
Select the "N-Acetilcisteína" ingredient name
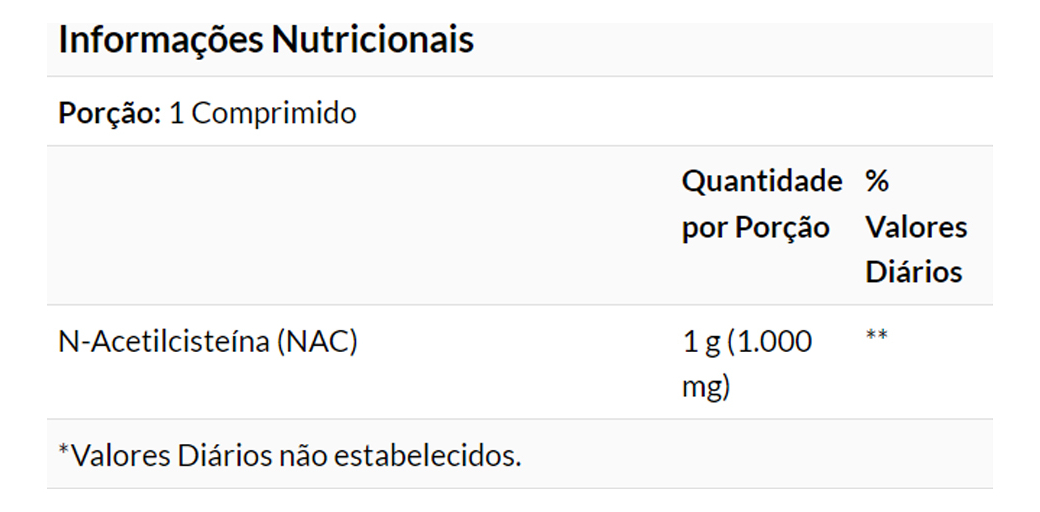tap(163, 342)
